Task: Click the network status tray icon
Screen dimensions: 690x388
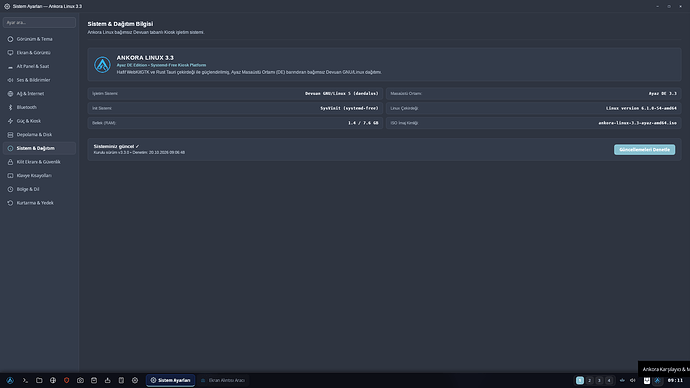Action: (622, 381)
